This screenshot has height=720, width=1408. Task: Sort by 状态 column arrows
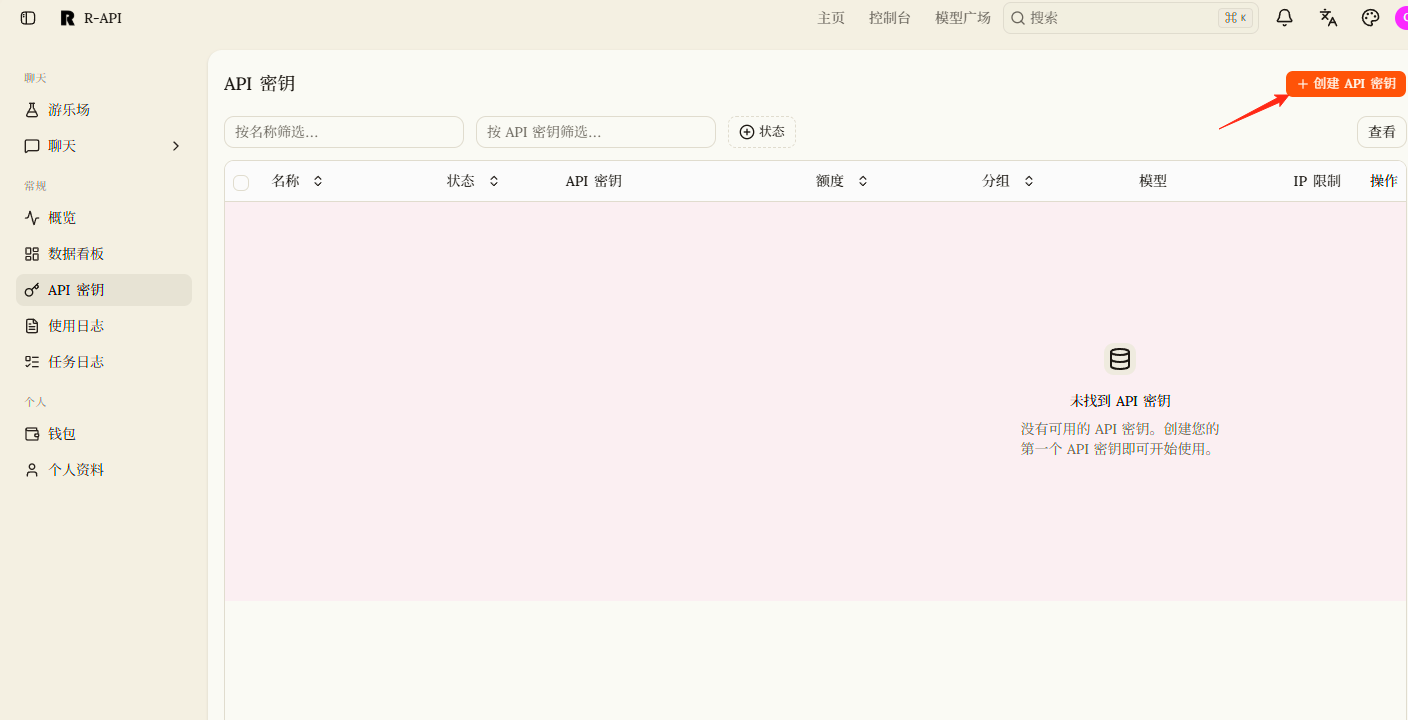pyautogui.click(x=494, y=181)
